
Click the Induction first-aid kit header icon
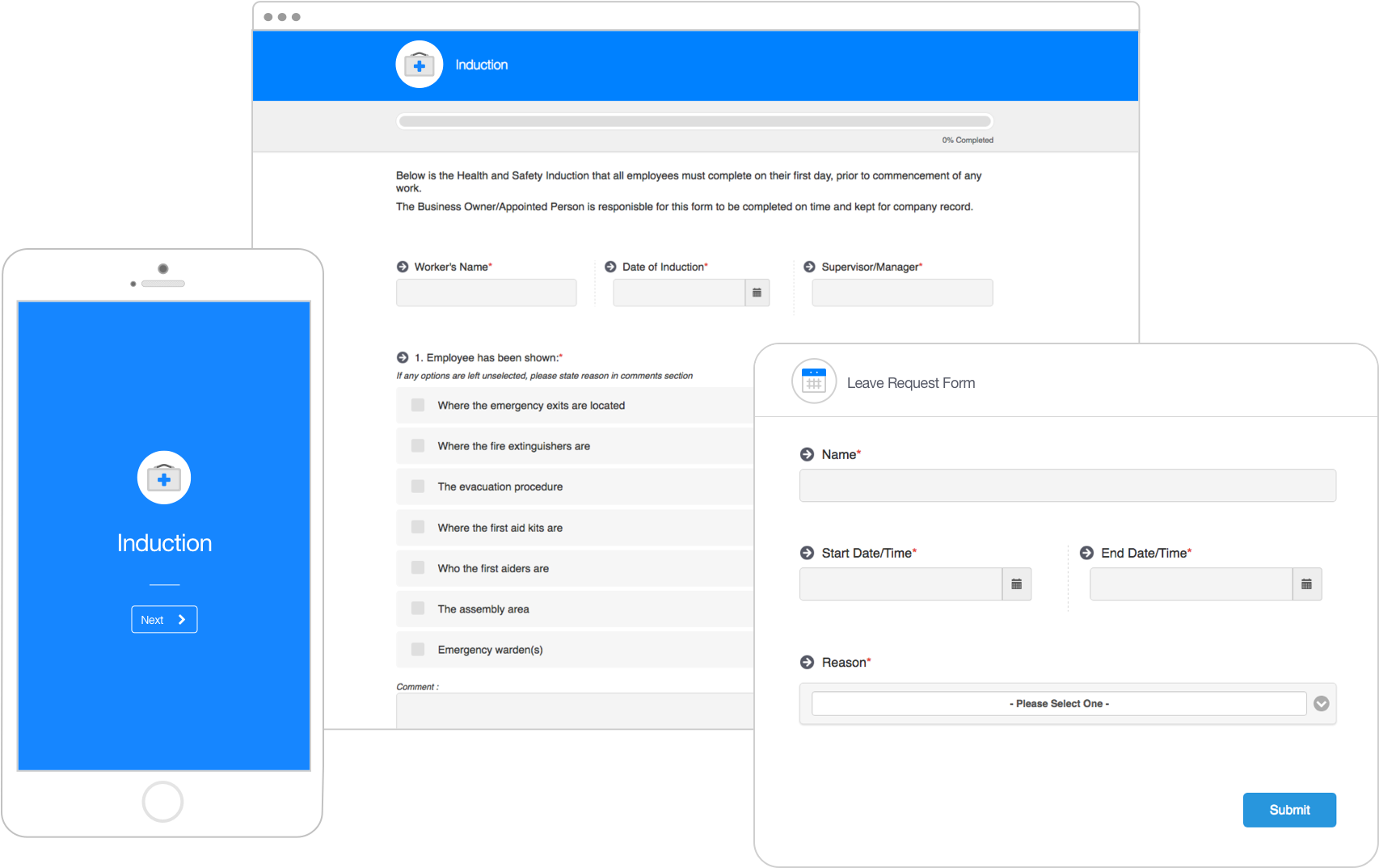419,65
